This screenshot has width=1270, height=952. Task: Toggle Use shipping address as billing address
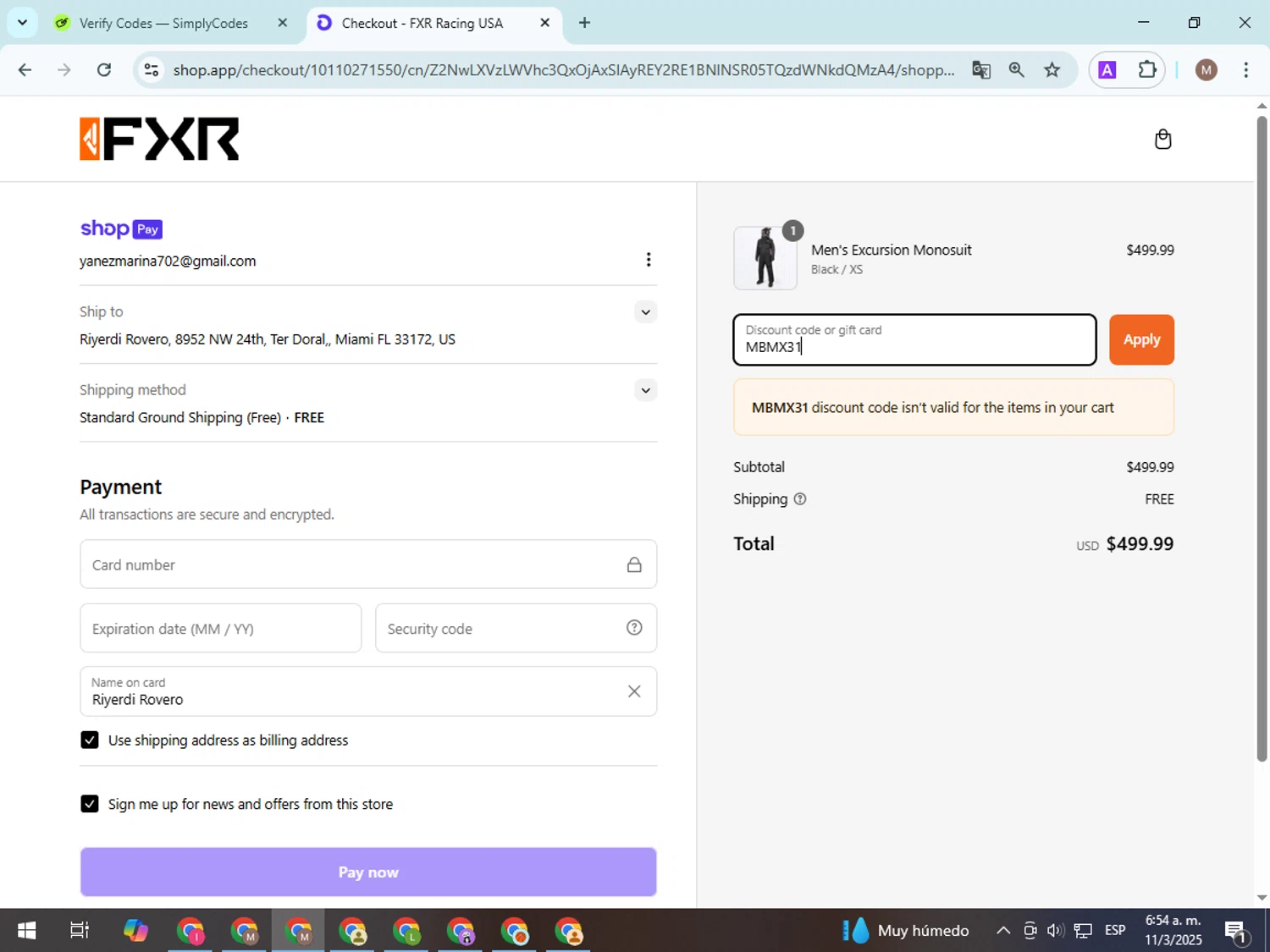click(x=90, y=740)
